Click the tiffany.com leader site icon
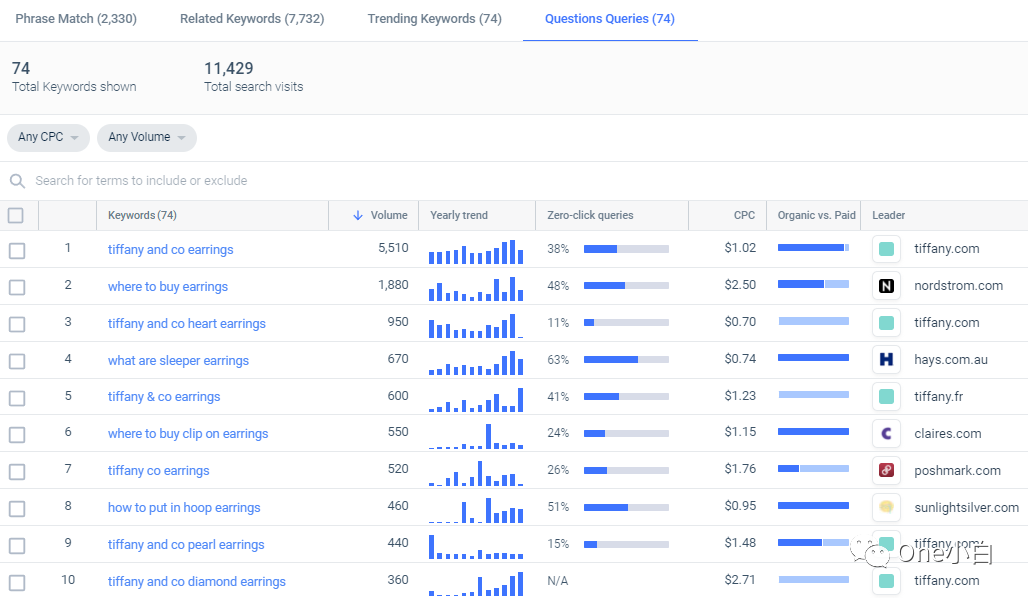The width and height of the screenshot is (1028, 598). click(886, 248)
